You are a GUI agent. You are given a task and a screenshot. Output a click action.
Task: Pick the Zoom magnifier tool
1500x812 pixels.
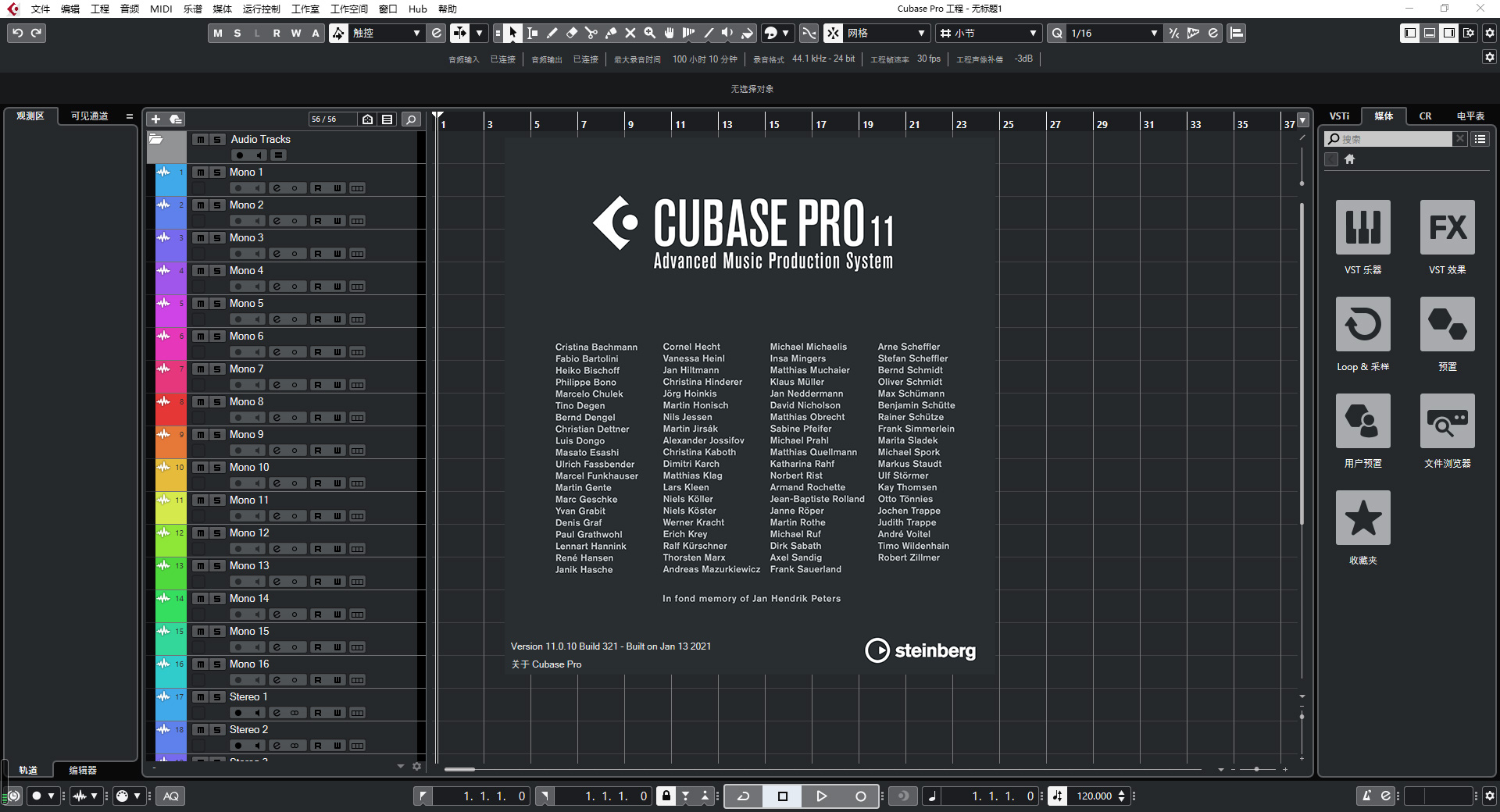tap(649, 33)
